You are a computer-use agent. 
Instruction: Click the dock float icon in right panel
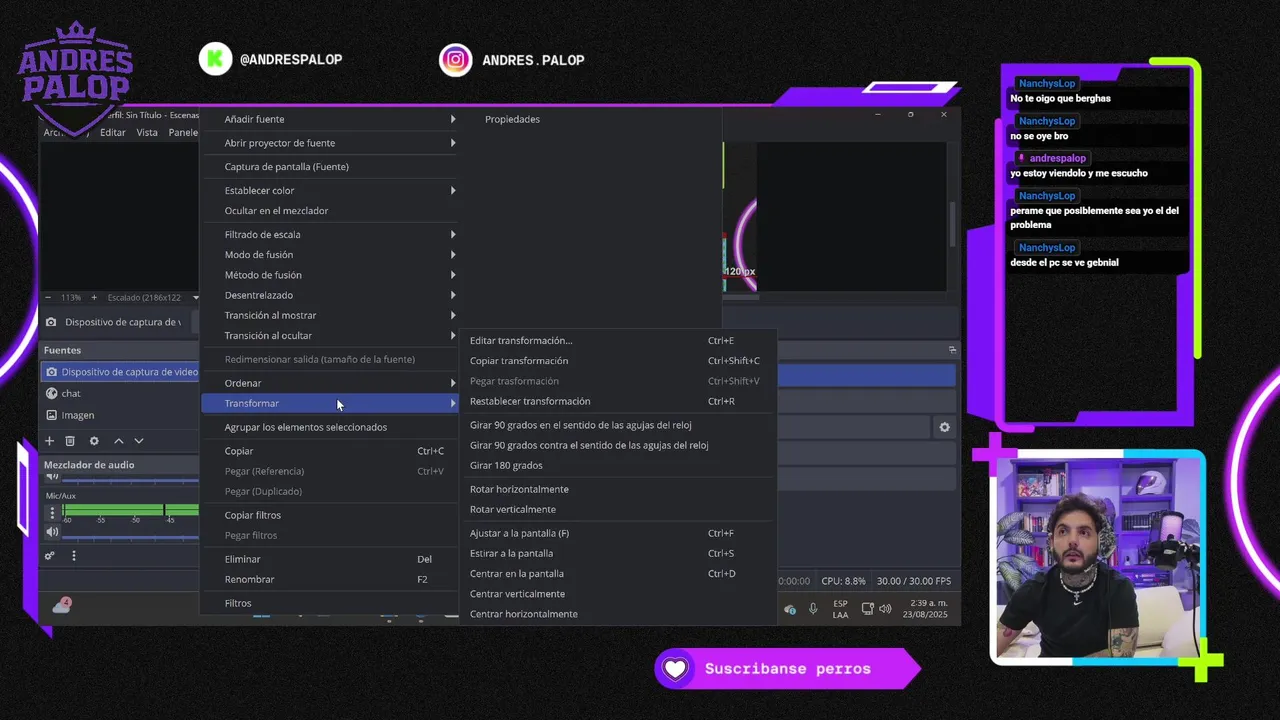coord(952,350)
